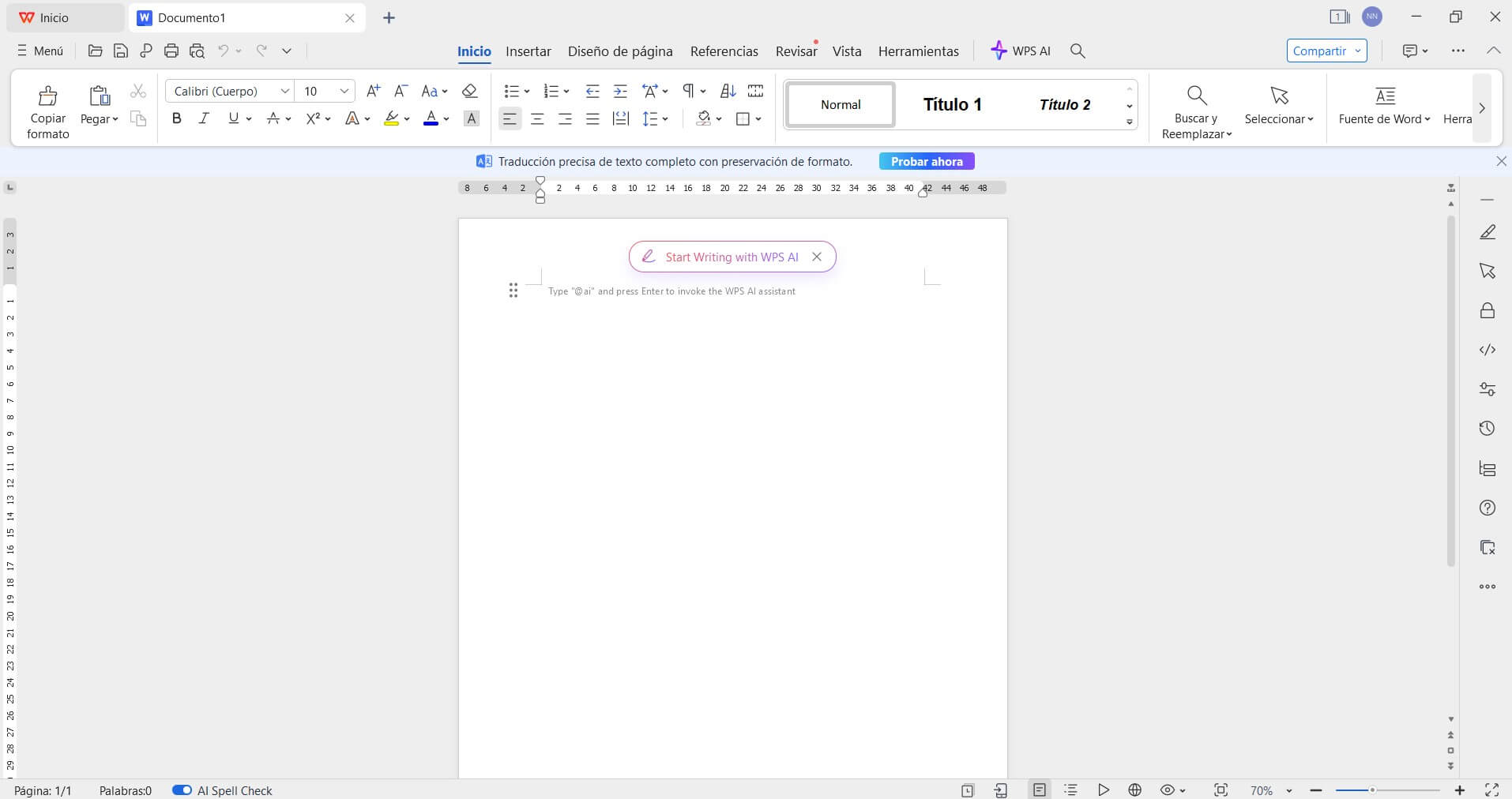This screenshot has height=799, width=1512.
Task: Expand the line spacing options
Action: coord(664,118)
